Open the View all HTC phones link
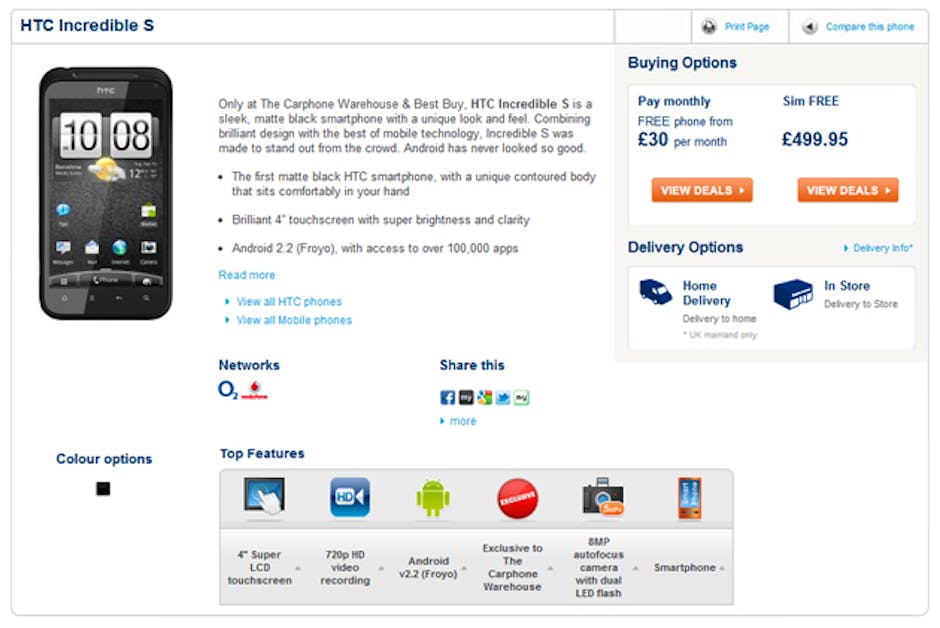This screenshot has width=940, height=628. click(289, 301)
